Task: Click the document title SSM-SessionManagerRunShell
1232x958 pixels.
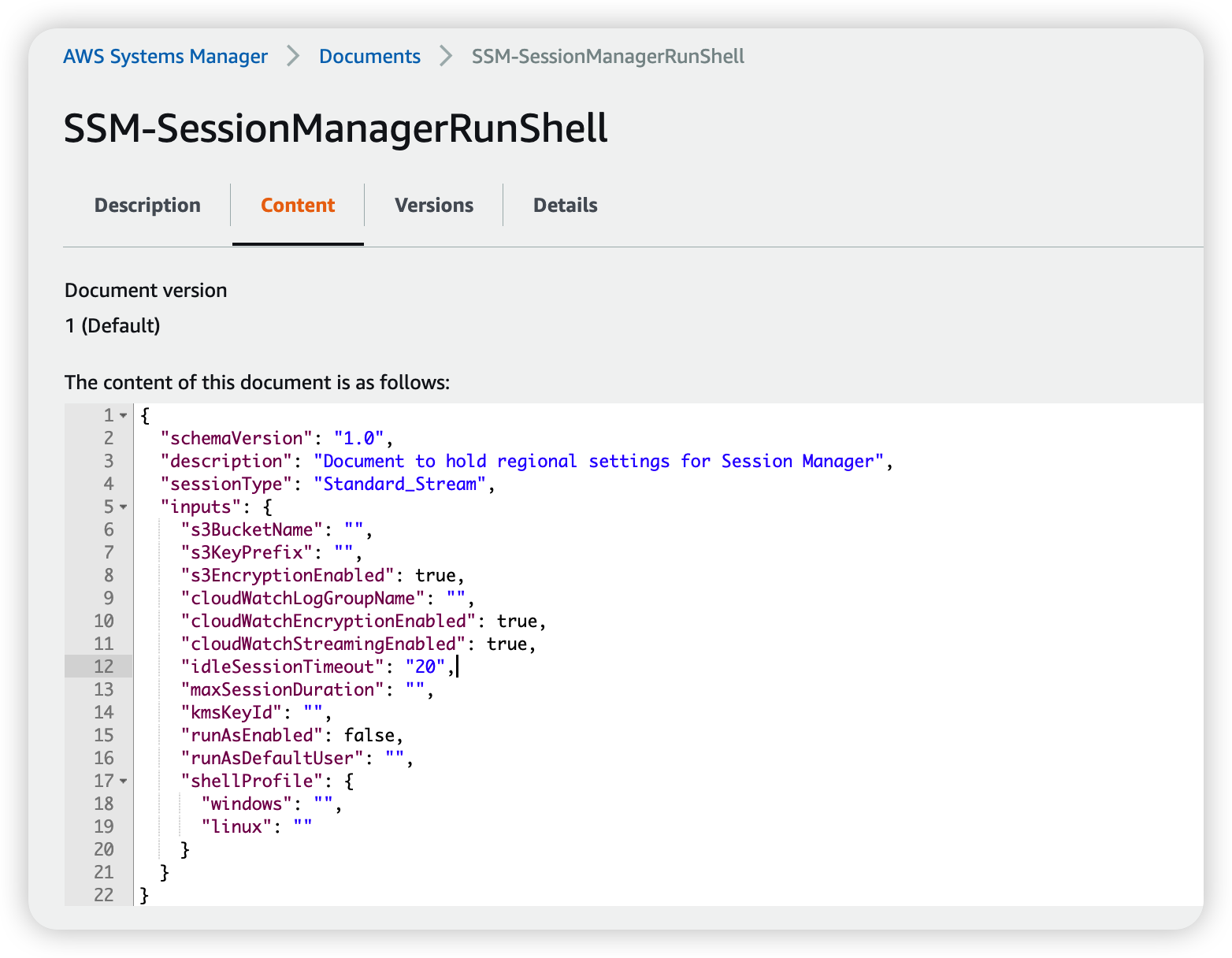Action: pos(336,128)
